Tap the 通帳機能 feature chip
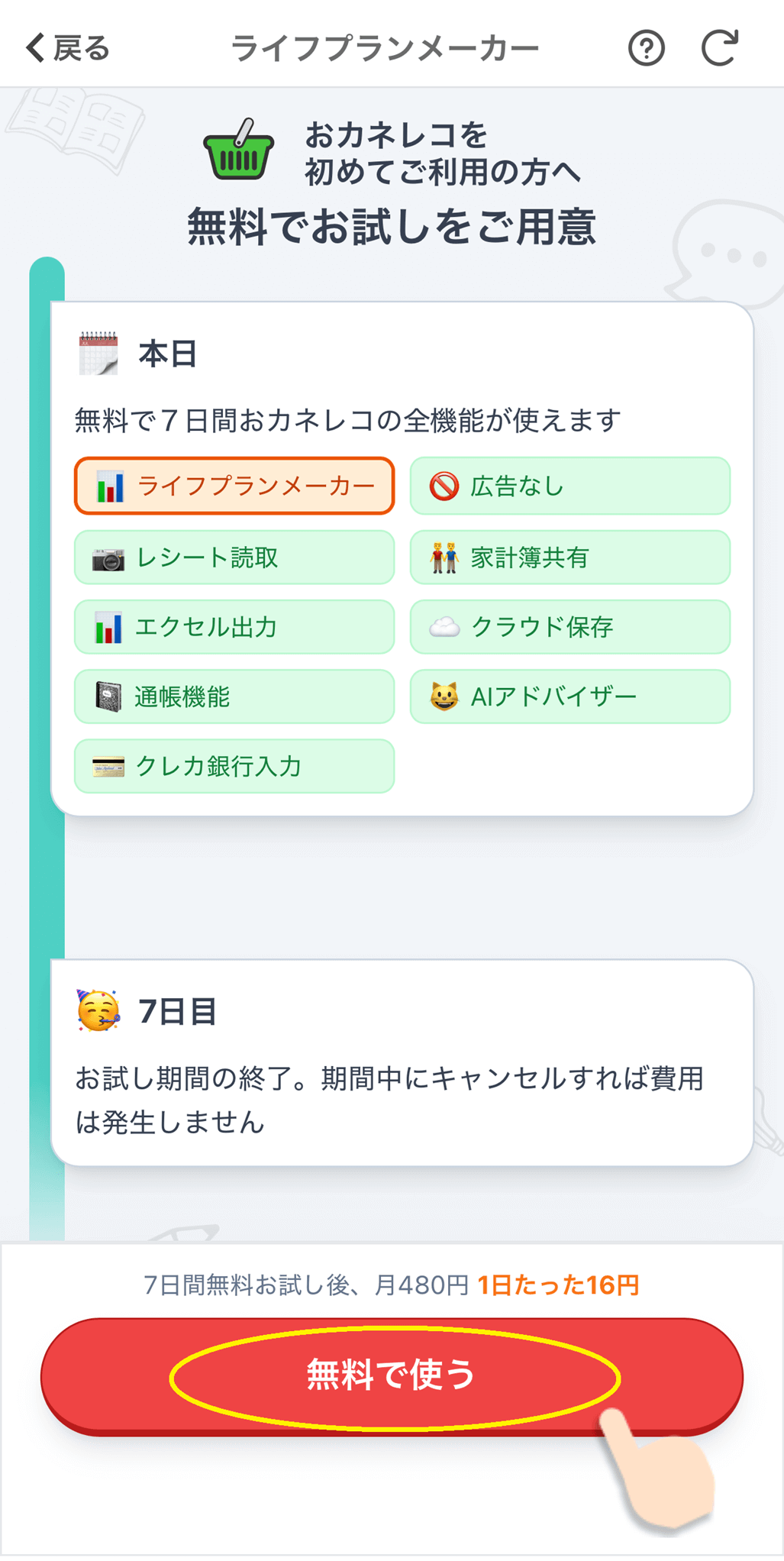The image size is (784, 1561). pos(234,696)
